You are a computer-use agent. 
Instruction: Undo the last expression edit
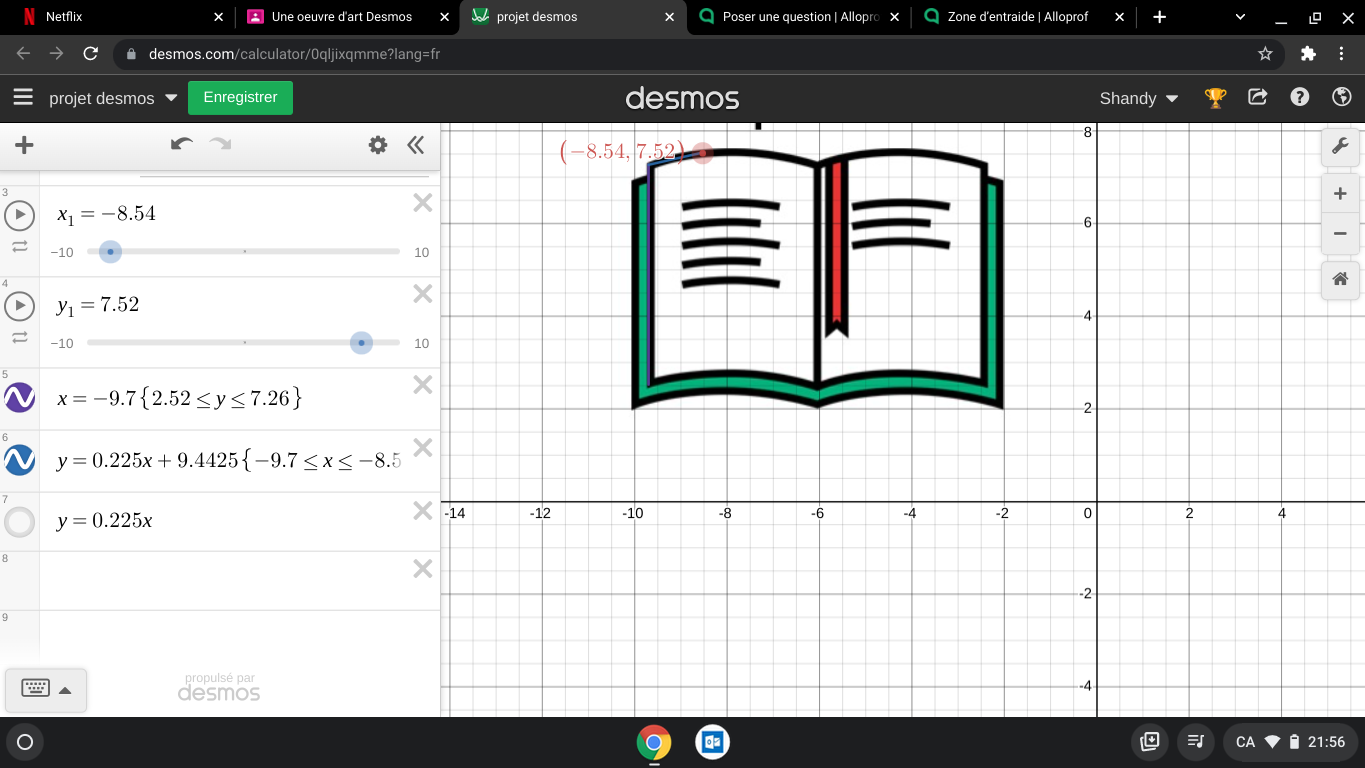tap(181, 145)
